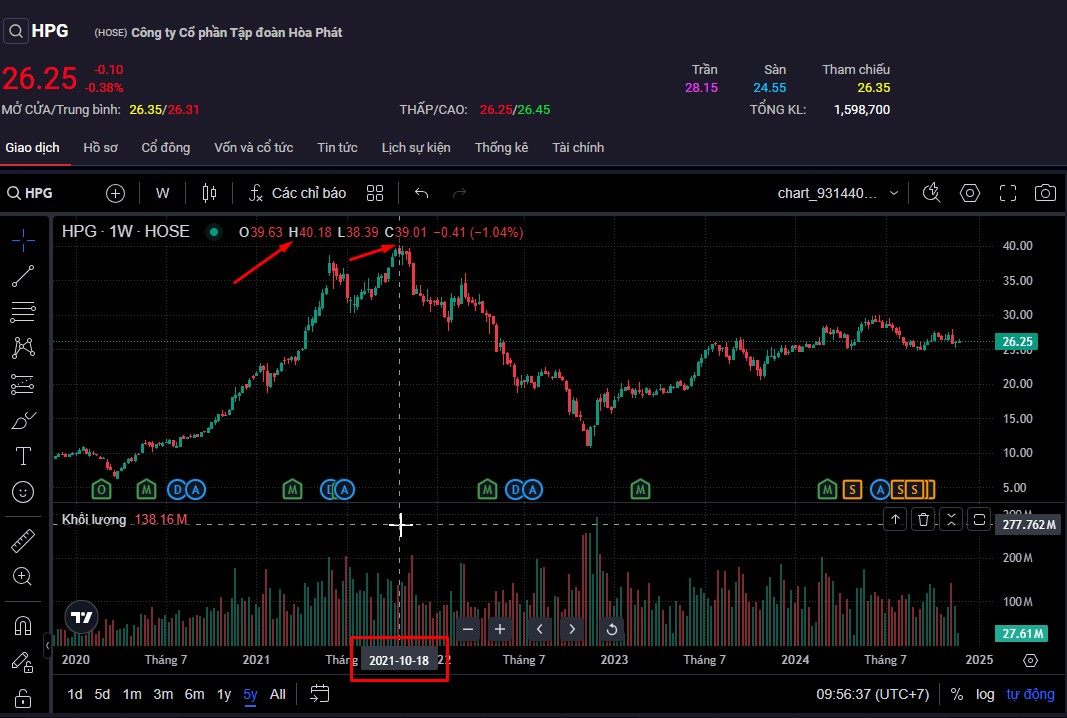Image resolution: width=1067 pixels, height=718 pixels.
Task: Click the HPG symbol search in the chart toolbar
Action: coord(30,193)
